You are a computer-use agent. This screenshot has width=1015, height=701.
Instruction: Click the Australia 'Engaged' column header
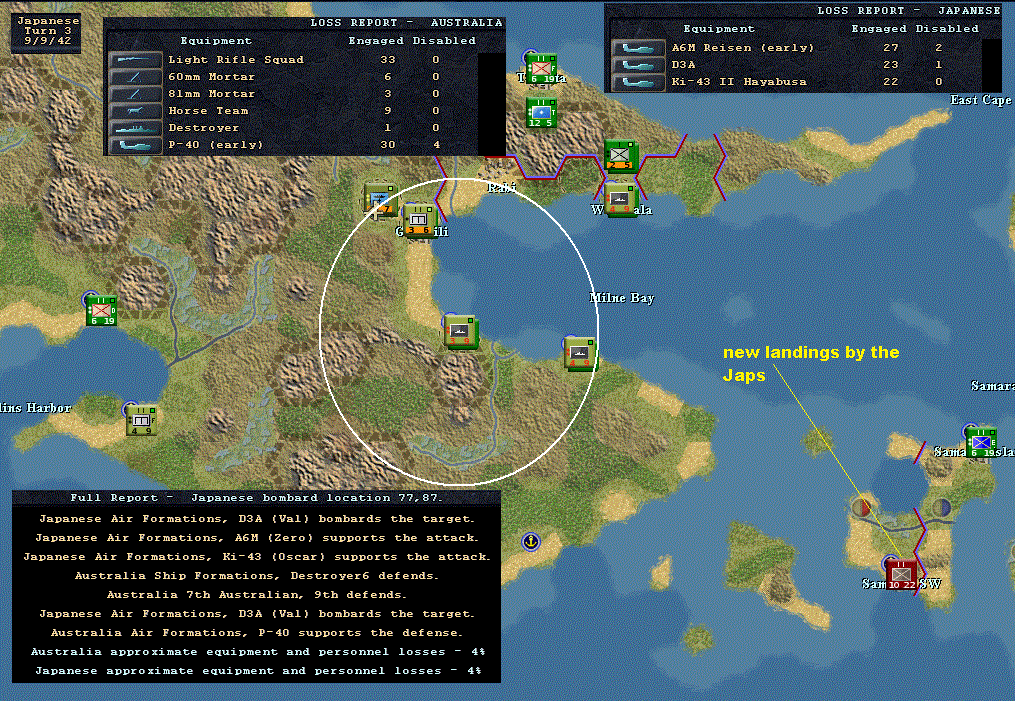click(x=375, y=41)
